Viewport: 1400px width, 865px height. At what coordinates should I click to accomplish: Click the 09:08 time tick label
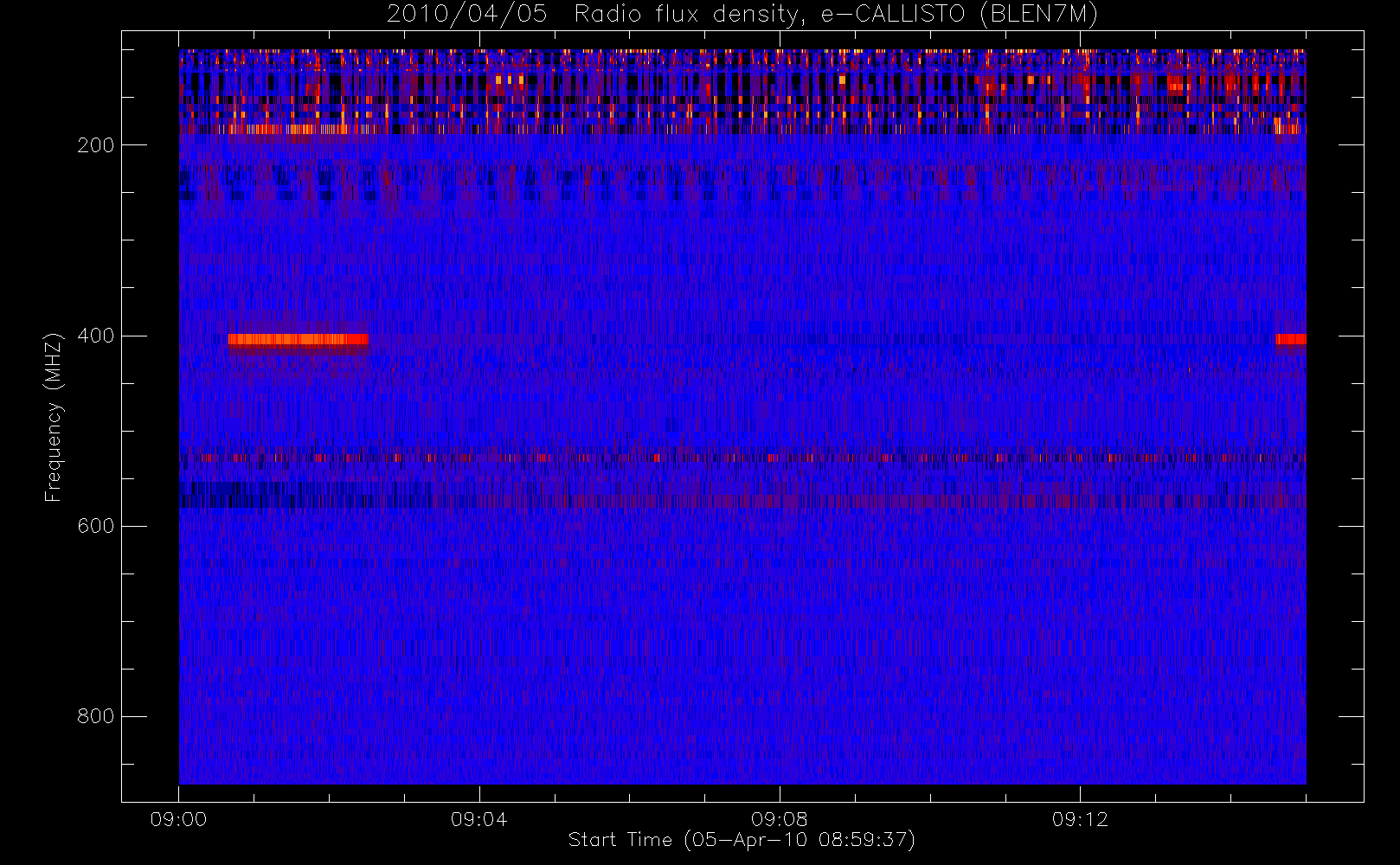tap(779, 819)
